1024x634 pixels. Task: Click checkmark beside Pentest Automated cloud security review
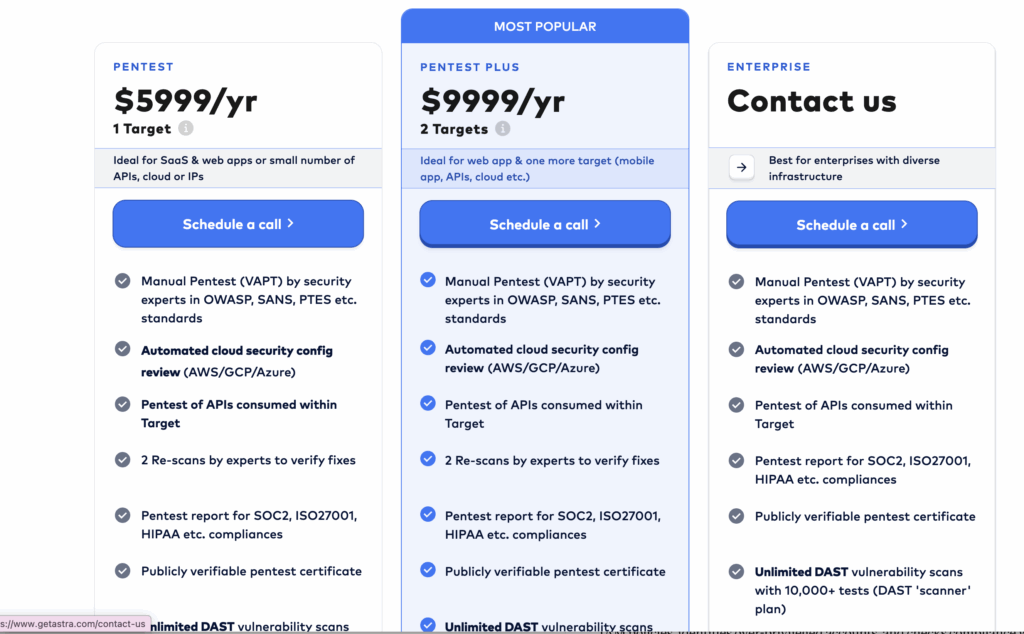pyautogui.click(x=123, y=349)
